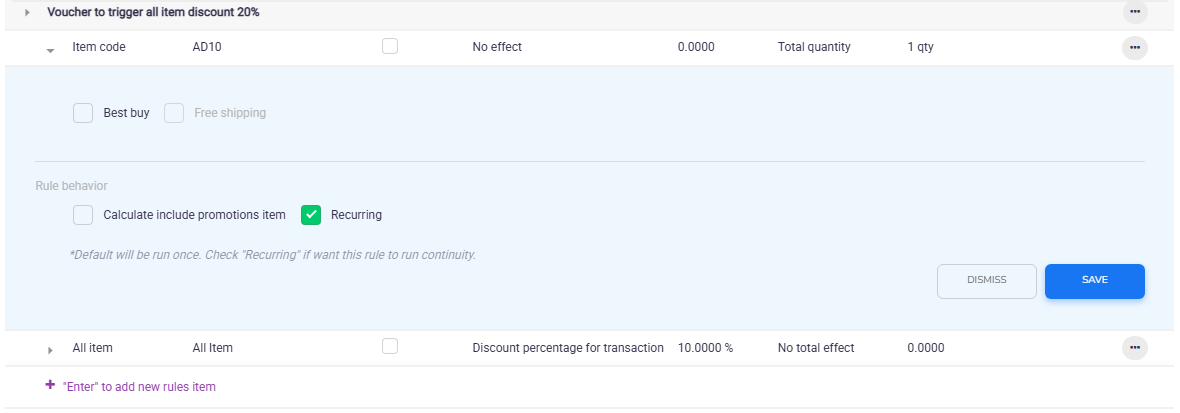Collapse the Item code AD10 row

click(x=50, y=49)
